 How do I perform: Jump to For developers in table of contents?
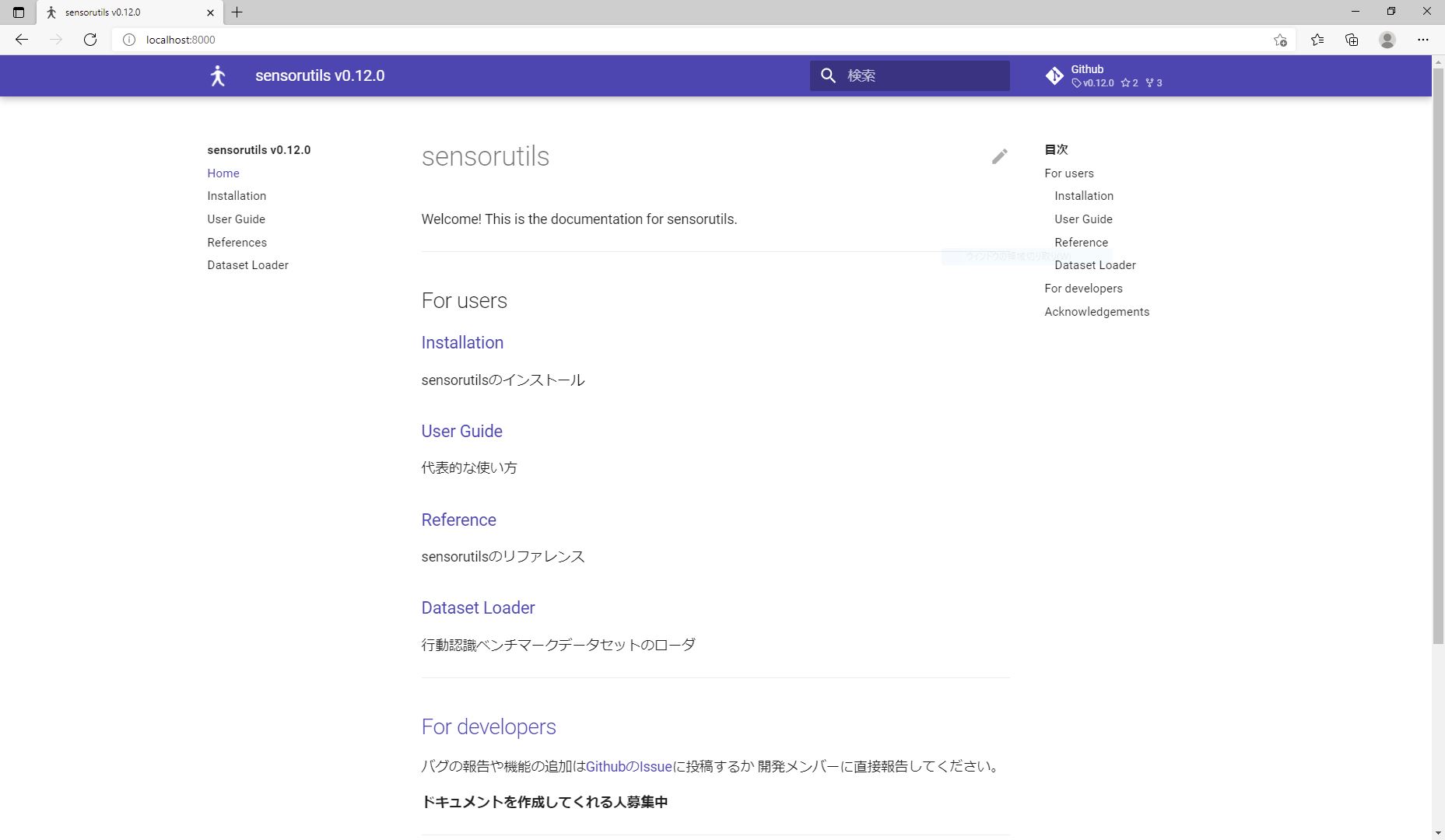point(1083,289)
